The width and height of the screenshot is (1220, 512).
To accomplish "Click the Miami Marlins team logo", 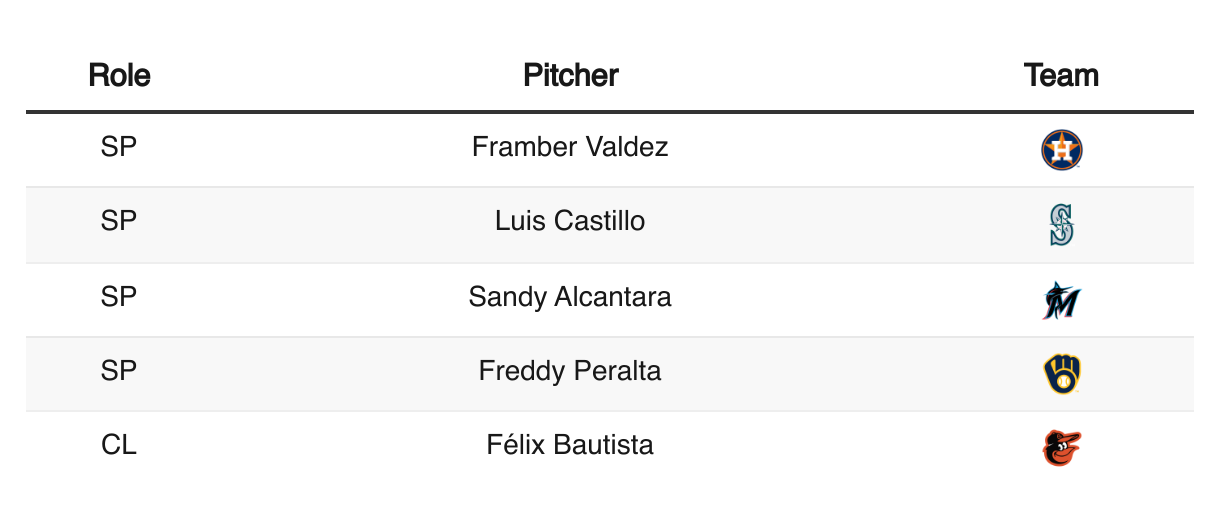I will [1061, 300].
